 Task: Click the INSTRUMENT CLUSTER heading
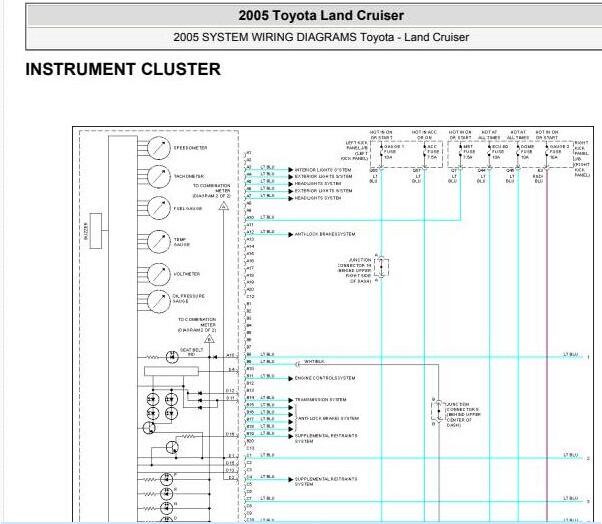[x=123, y=69]
